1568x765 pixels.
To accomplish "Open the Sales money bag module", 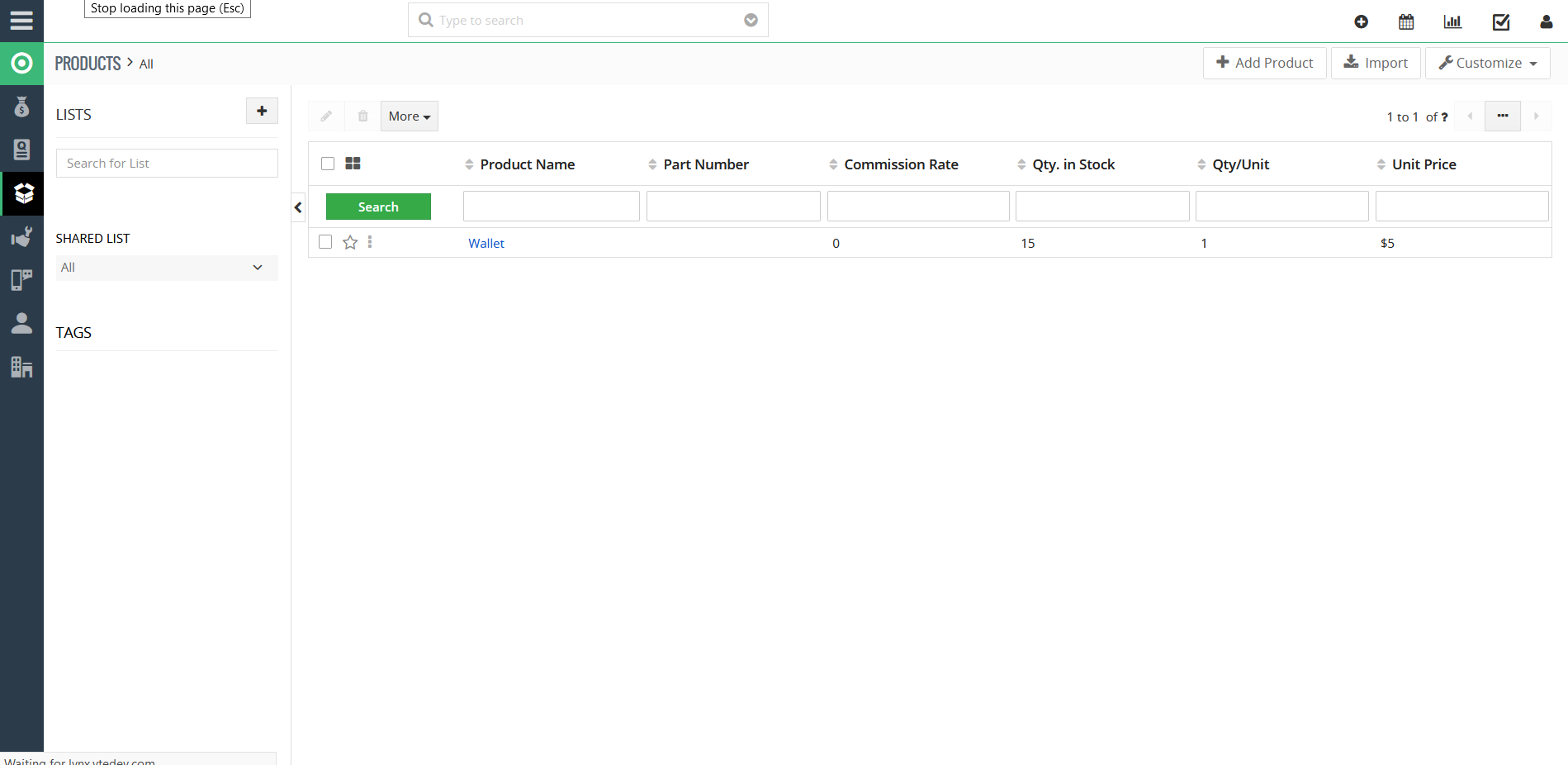I will coord(21,107).
